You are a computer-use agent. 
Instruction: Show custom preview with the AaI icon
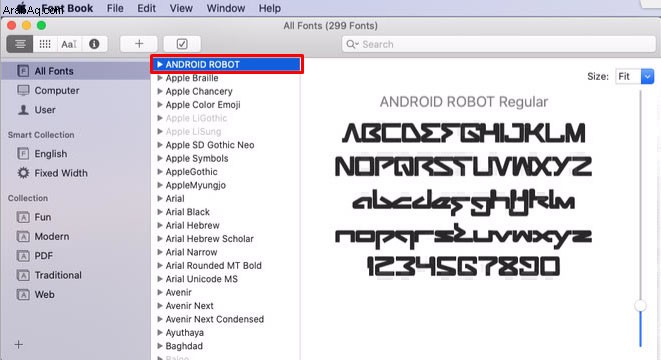(69, 44)
